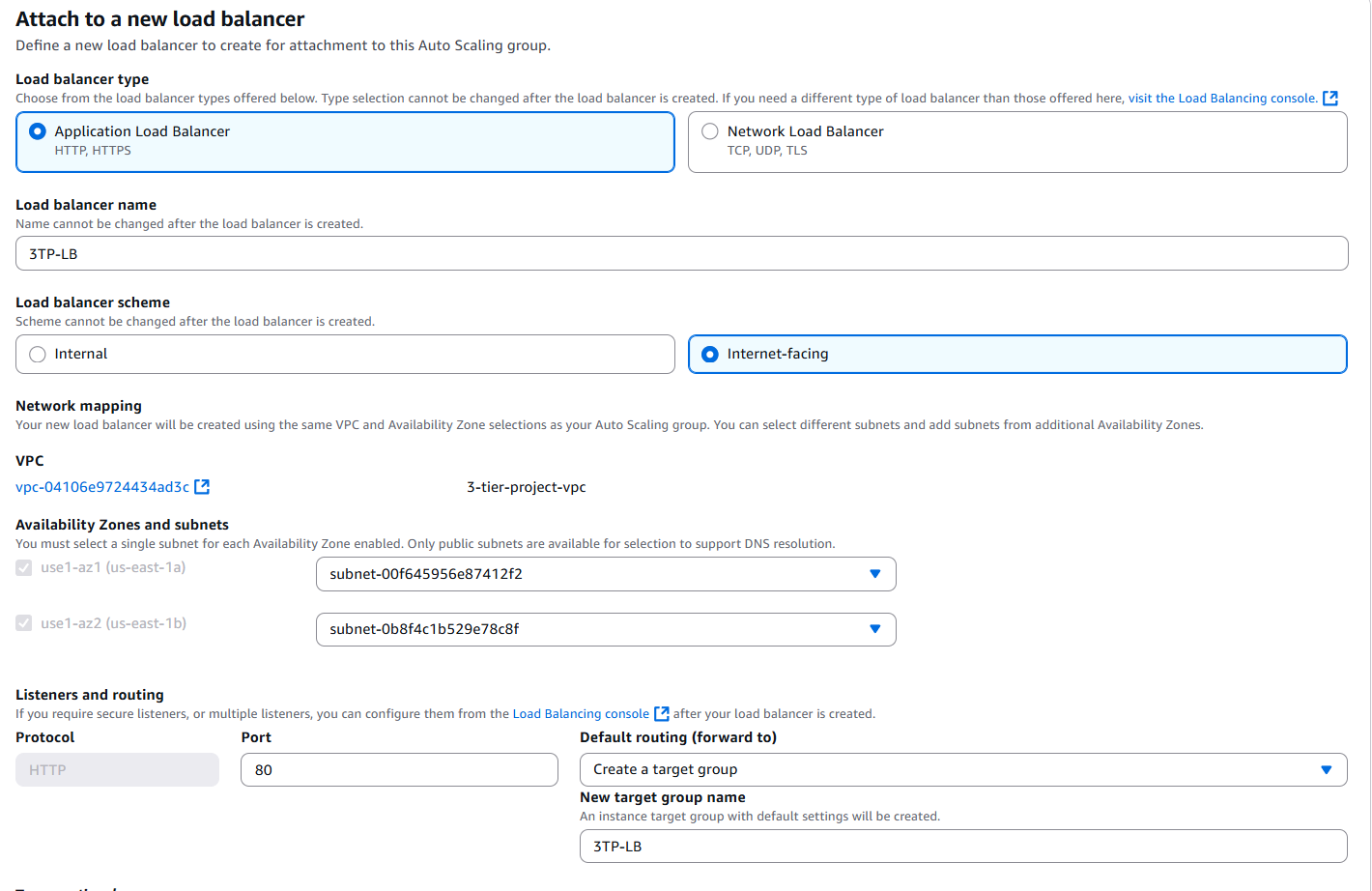1372x891 pixels.
Task: Click the external link icon after 'visit the Load Balancing console'
Action: 1330,97
